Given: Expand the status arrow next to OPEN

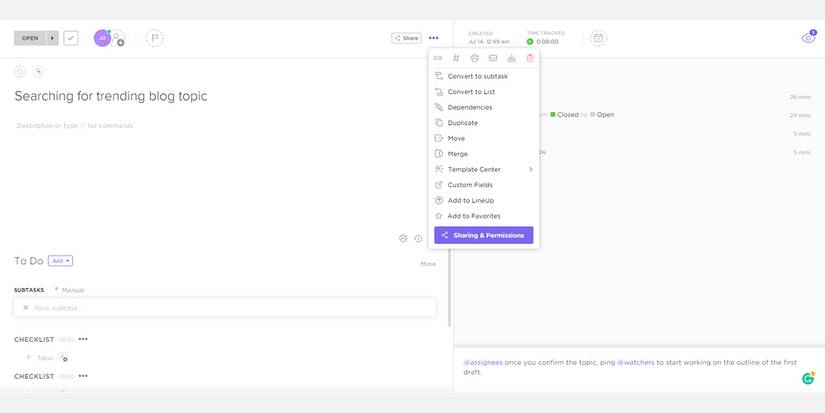Looking at the screenshot, I should (x=53, y=38).
